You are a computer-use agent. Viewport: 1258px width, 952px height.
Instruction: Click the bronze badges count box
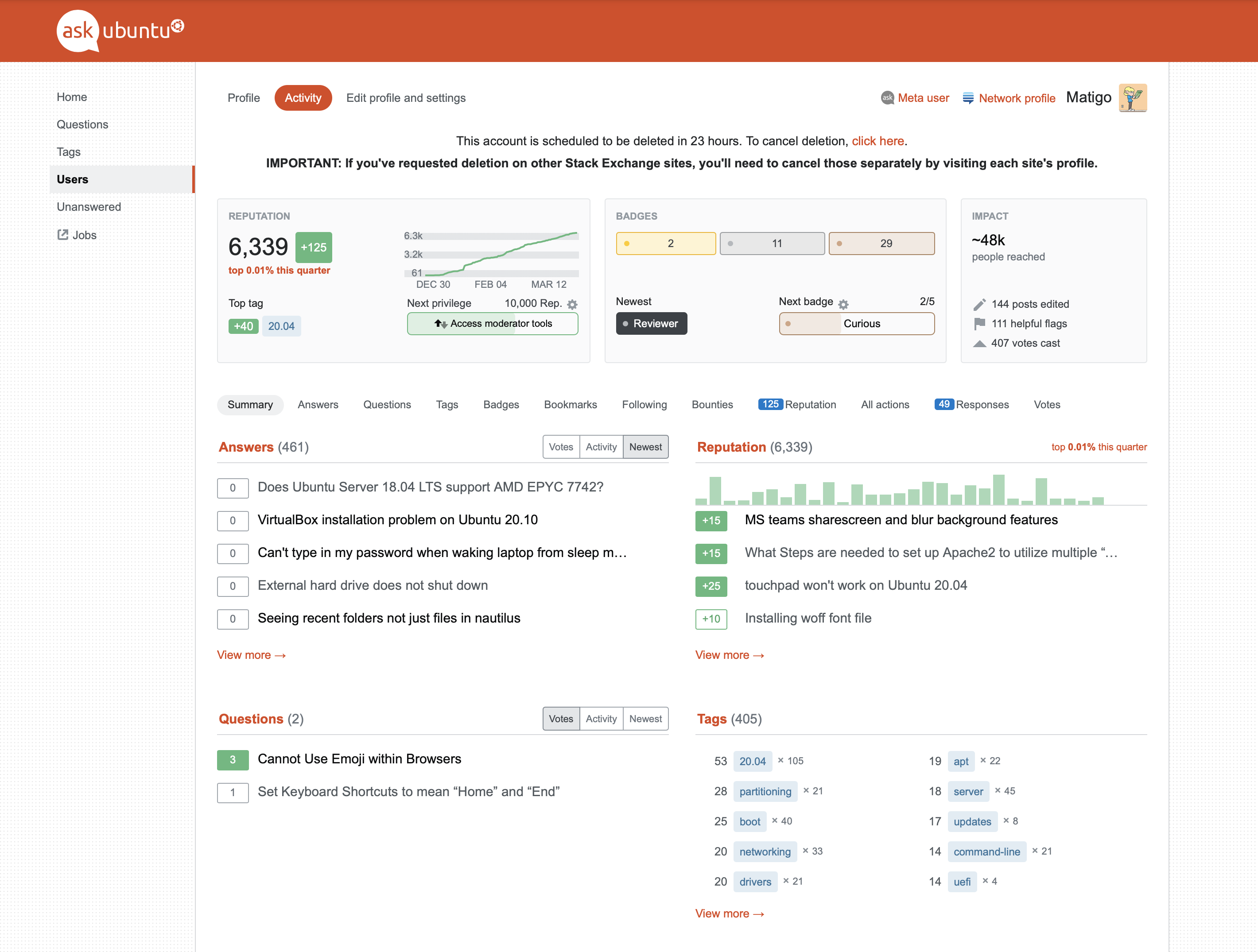(881, 243)
